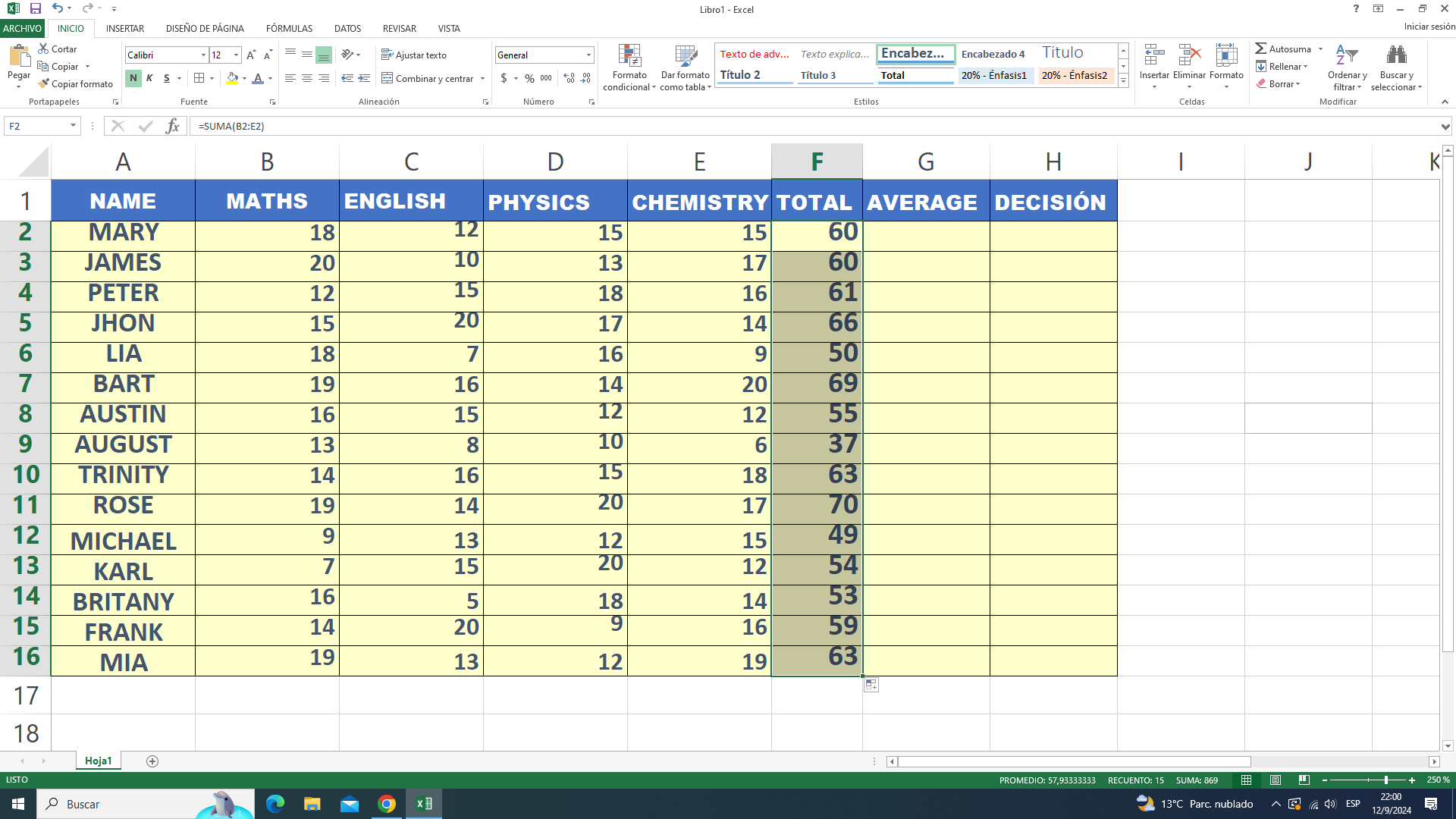Click the Find and Select binoculars icon
Viewport: 1456px width, 819px height.
(x=1396, y=56)
